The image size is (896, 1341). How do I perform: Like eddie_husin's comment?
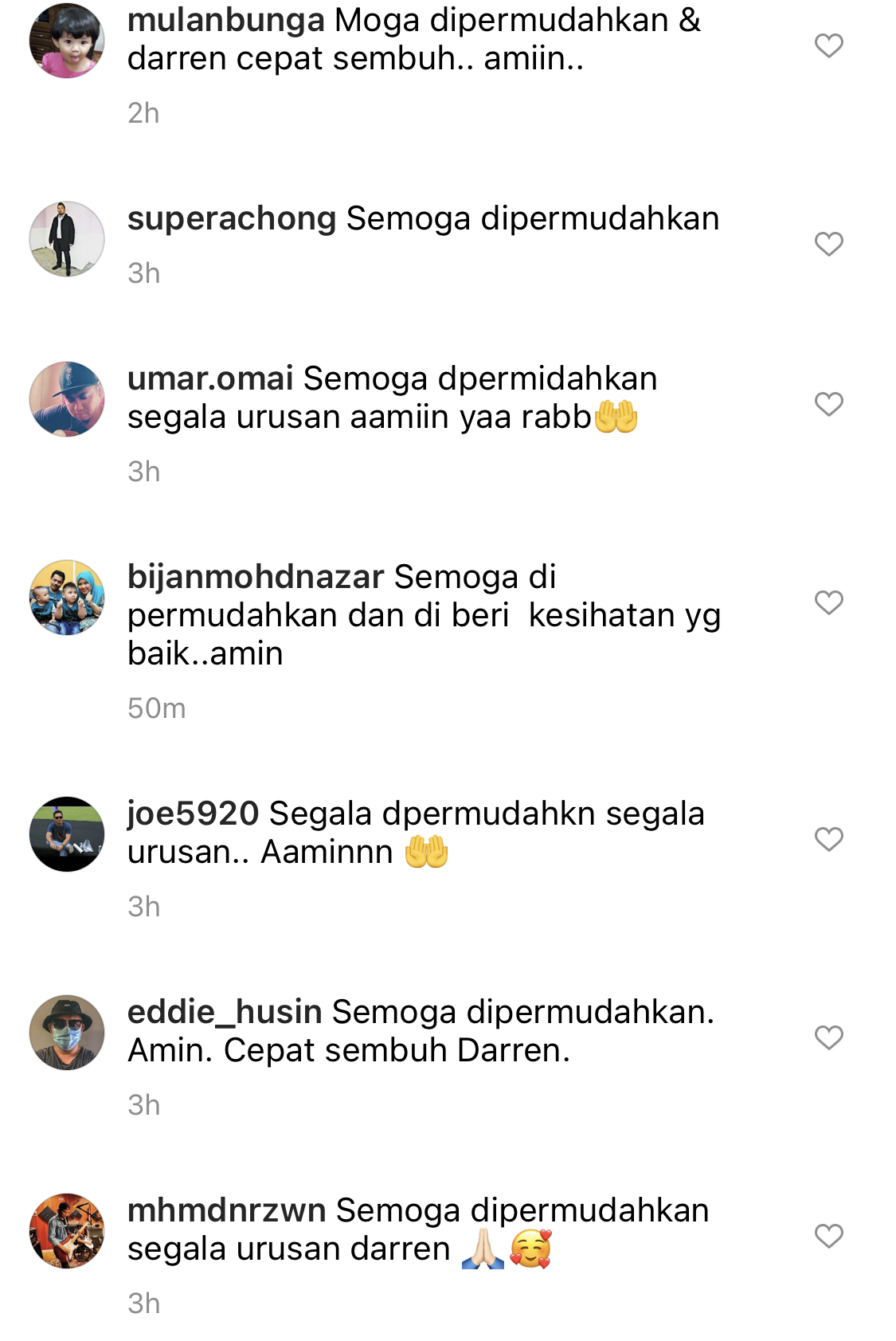point(828,1037)
